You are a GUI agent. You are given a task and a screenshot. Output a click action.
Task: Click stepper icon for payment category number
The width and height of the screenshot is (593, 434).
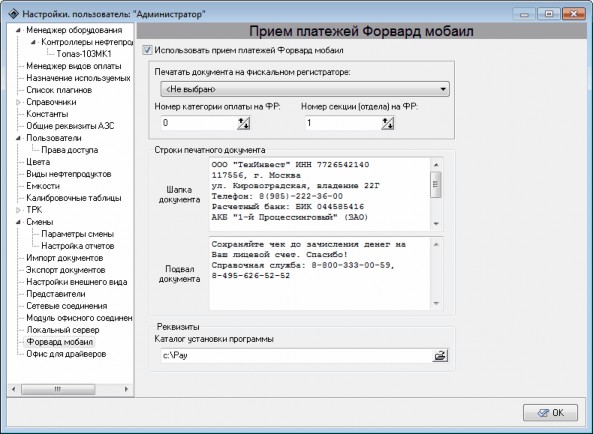tap(244, 123)
